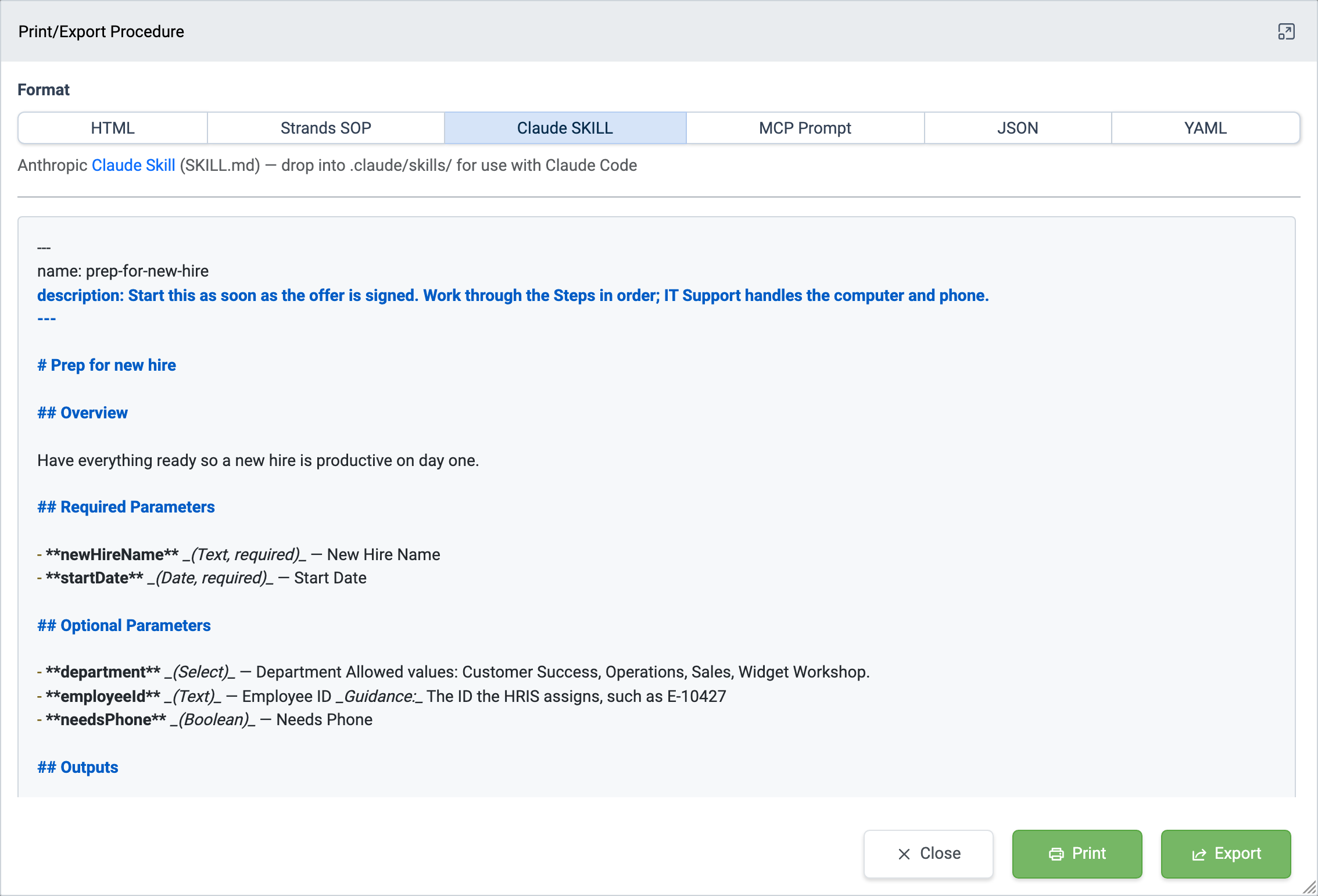The image size is (1318, 896).
Task: Click the resize grip at dialog corner
Action: [x=1309, y=887]
